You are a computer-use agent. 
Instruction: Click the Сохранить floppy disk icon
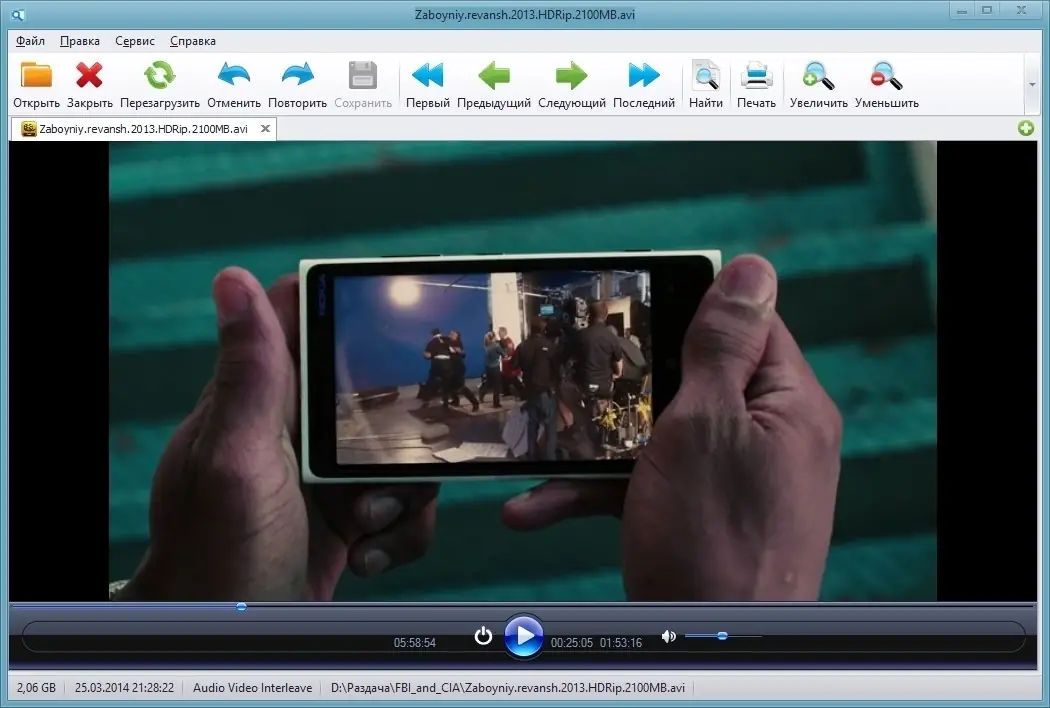363,75
